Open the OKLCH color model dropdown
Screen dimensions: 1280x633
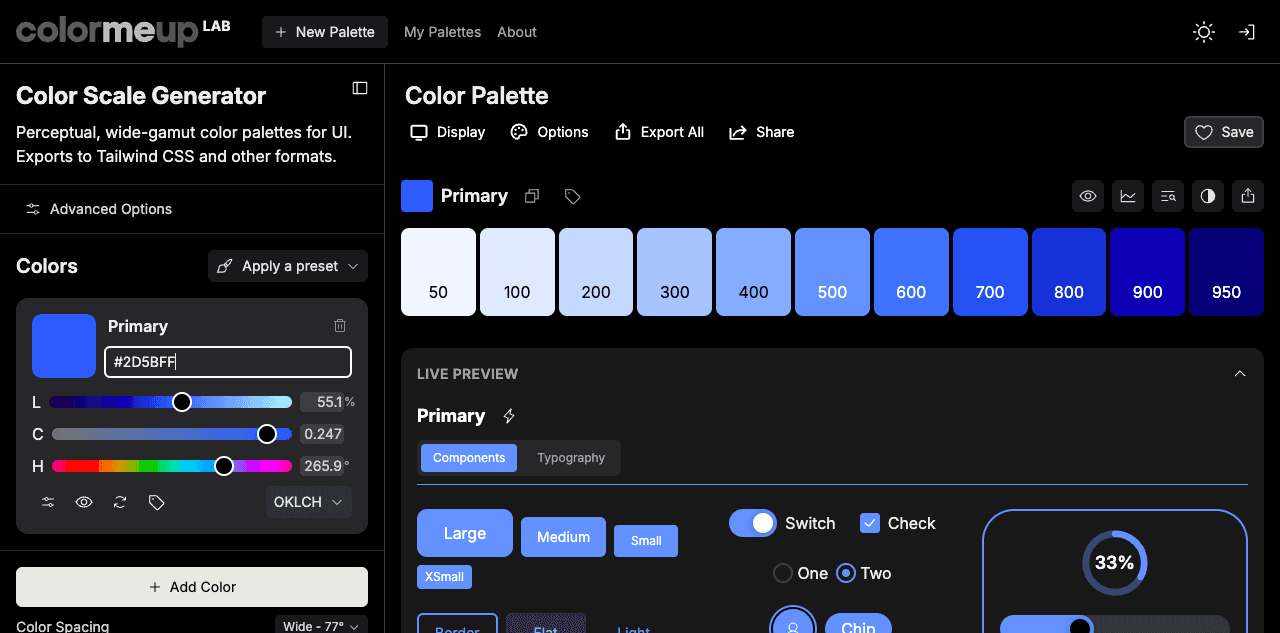point(309,502)
